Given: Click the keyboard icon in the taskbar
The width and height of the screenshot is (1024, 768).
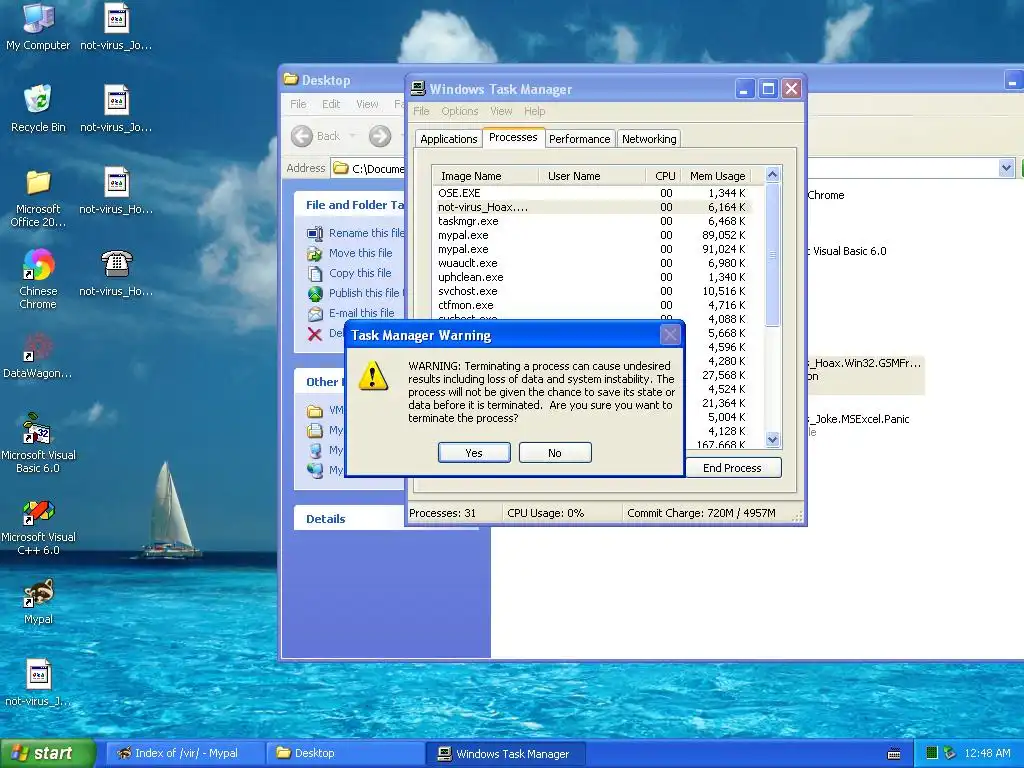Looking at the screenshot, I should click(894, 754).
